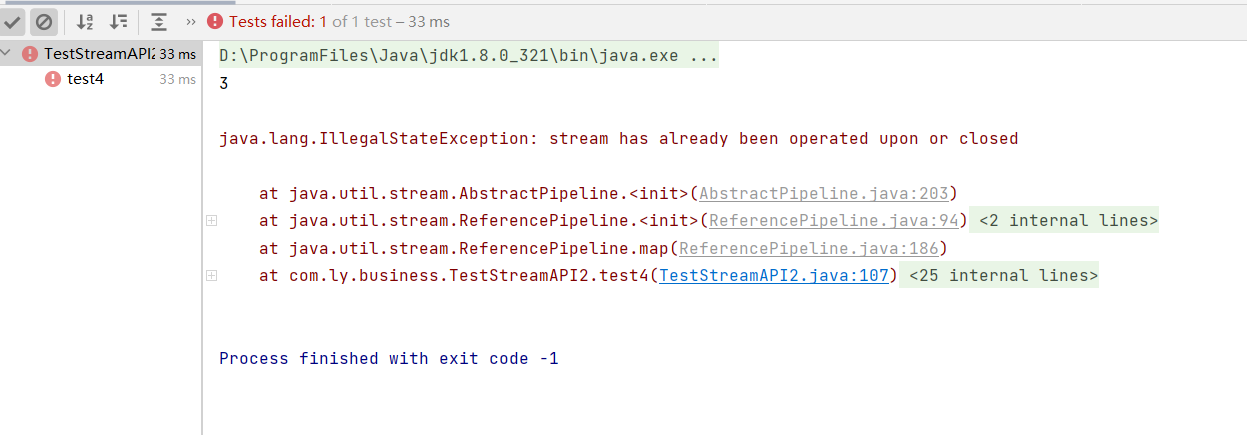Click the red error icon beside test4
1247x435 pixels.
pos(53,79)
